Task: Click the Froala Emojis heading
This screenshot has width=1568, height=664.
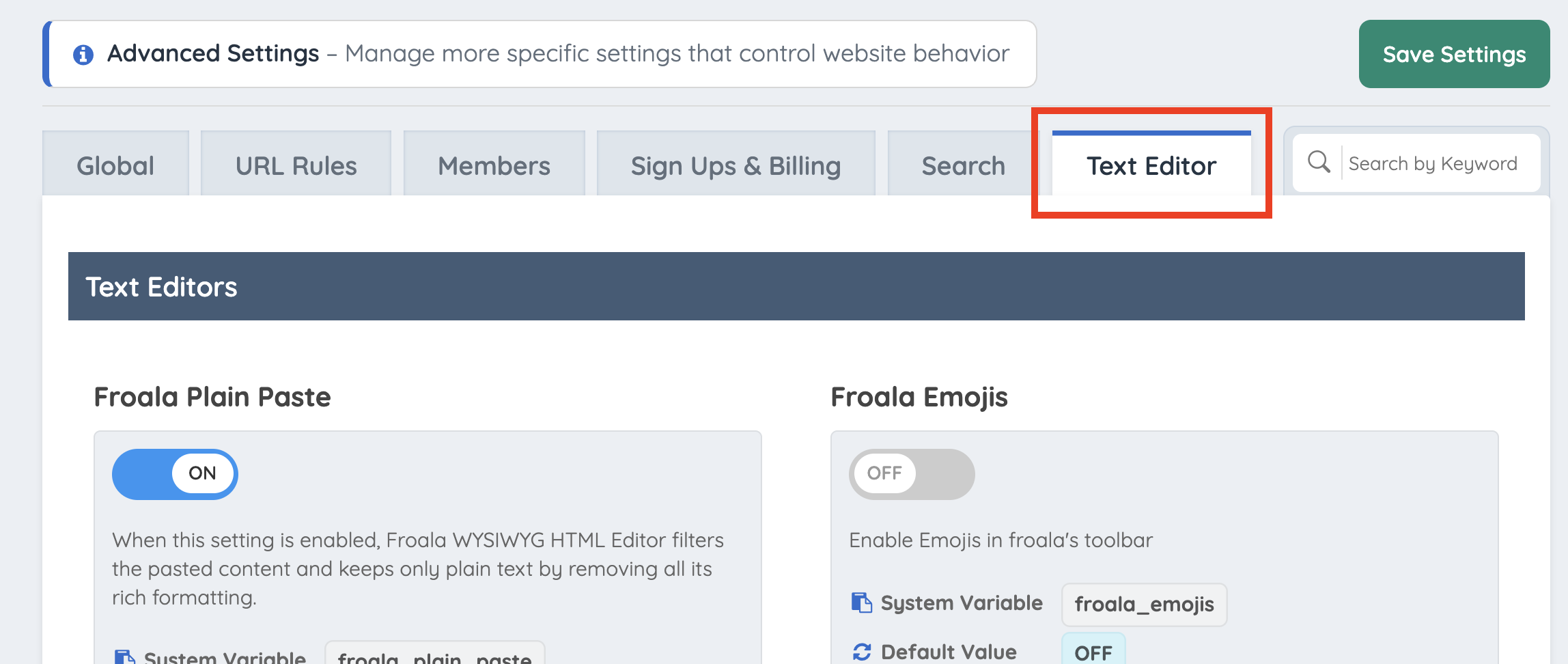Action: tap(919, 397)
